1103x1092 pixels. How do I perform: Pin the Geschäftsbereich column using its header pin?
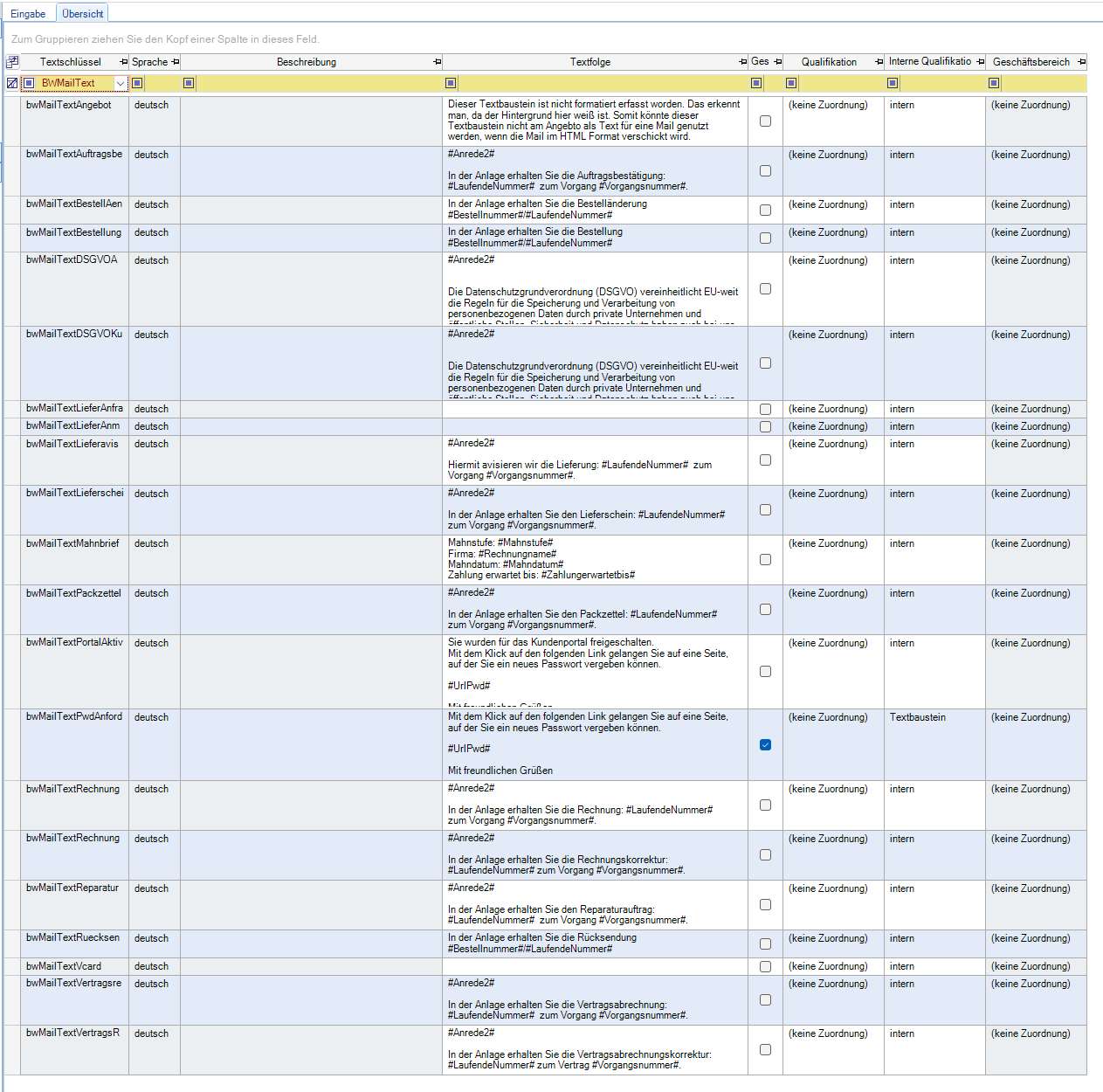click(x=1081, y=62)
